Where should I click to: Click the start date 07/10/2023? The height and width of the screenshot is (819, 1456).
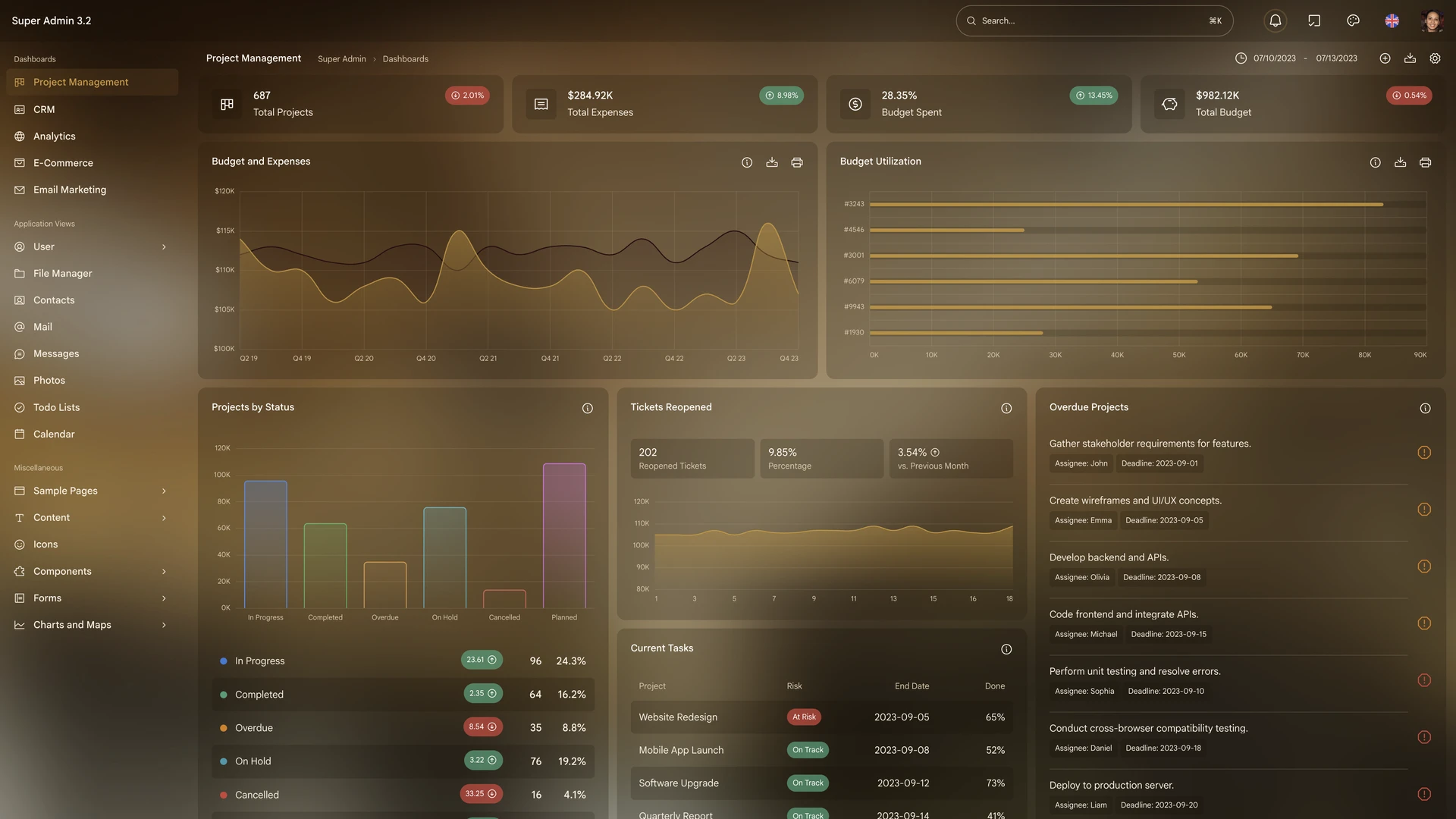tap(1275, 58)
